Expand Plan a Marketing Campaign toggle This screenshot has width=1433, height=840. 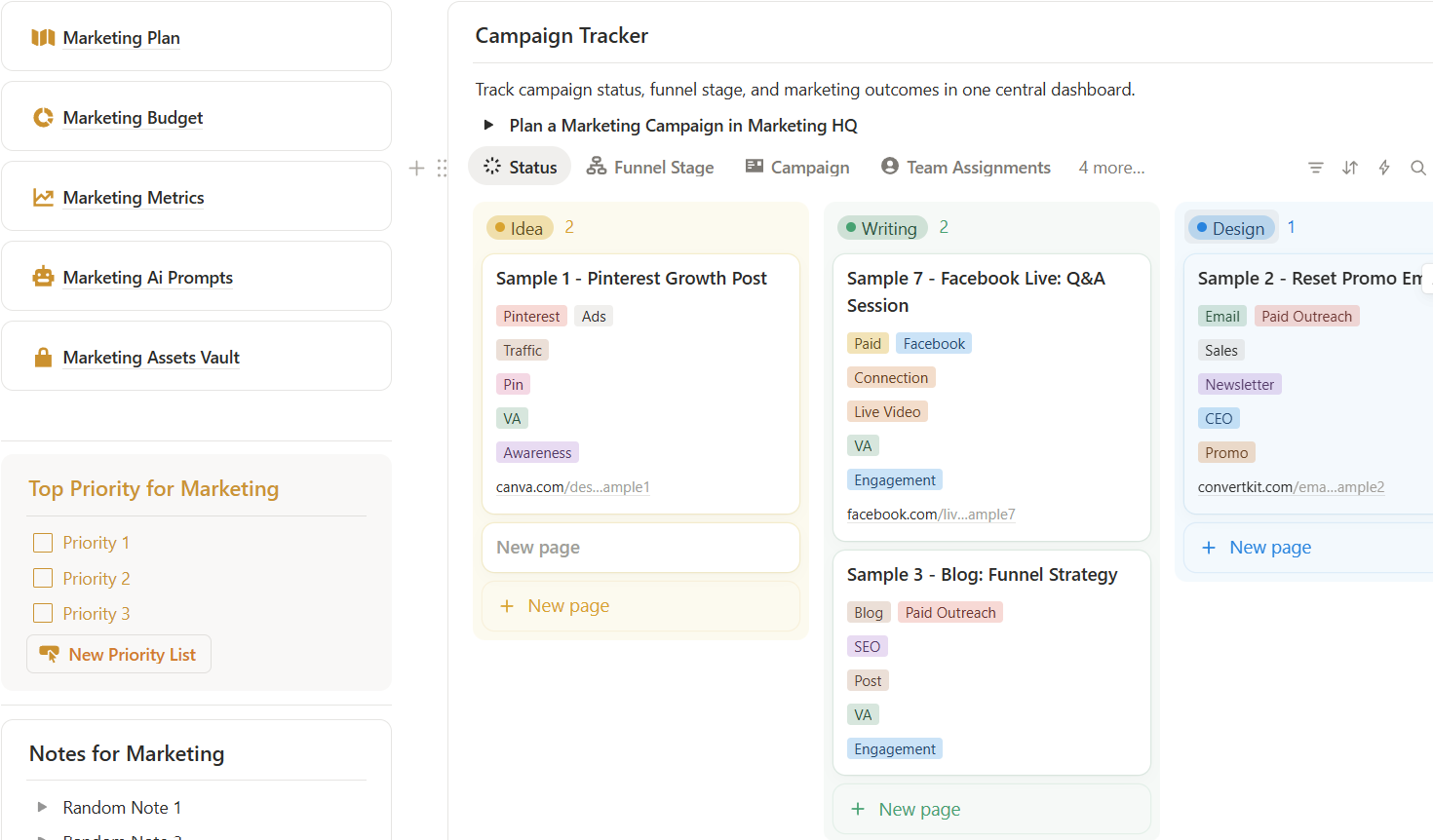click(x=488, y=126)
